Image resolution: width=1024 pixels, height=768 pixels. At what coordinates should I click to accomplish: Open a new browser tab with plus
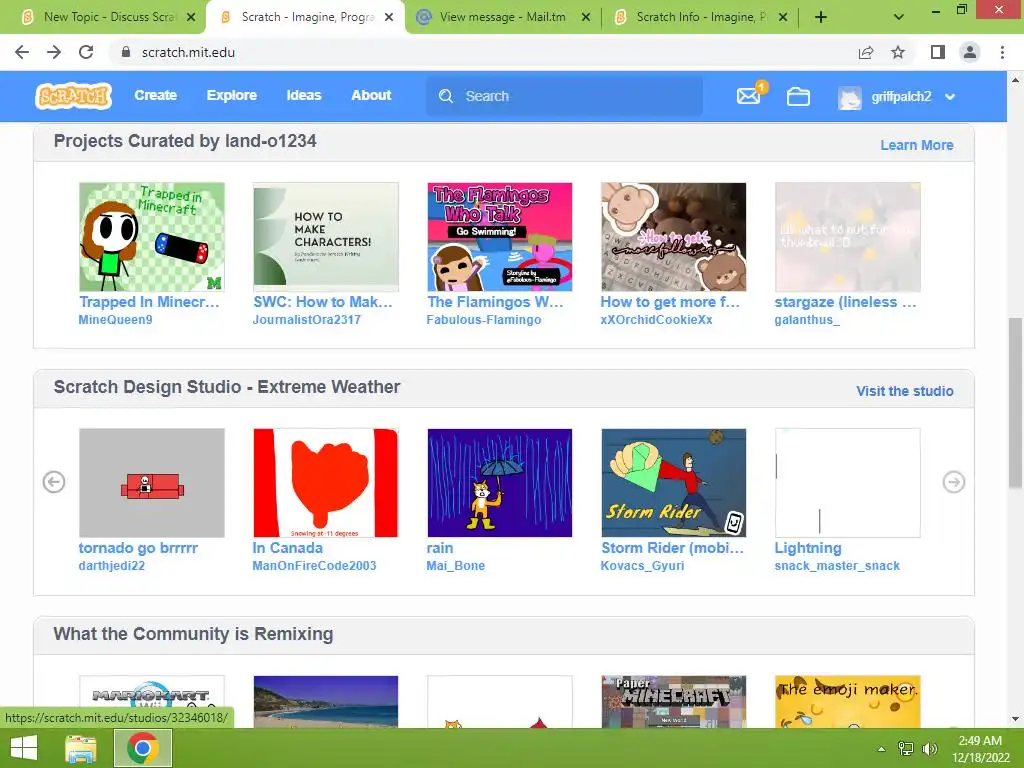pyautogui.click(x=821, y=17)
